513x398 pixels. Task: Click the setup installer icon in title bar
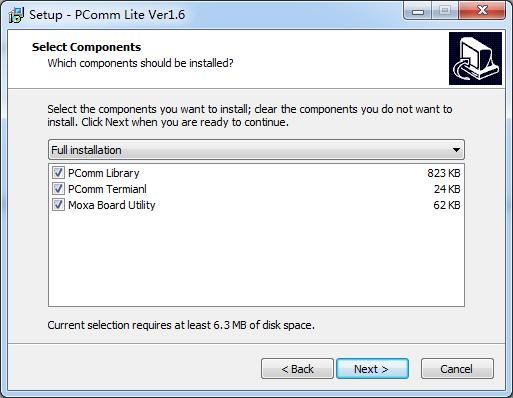16,15
